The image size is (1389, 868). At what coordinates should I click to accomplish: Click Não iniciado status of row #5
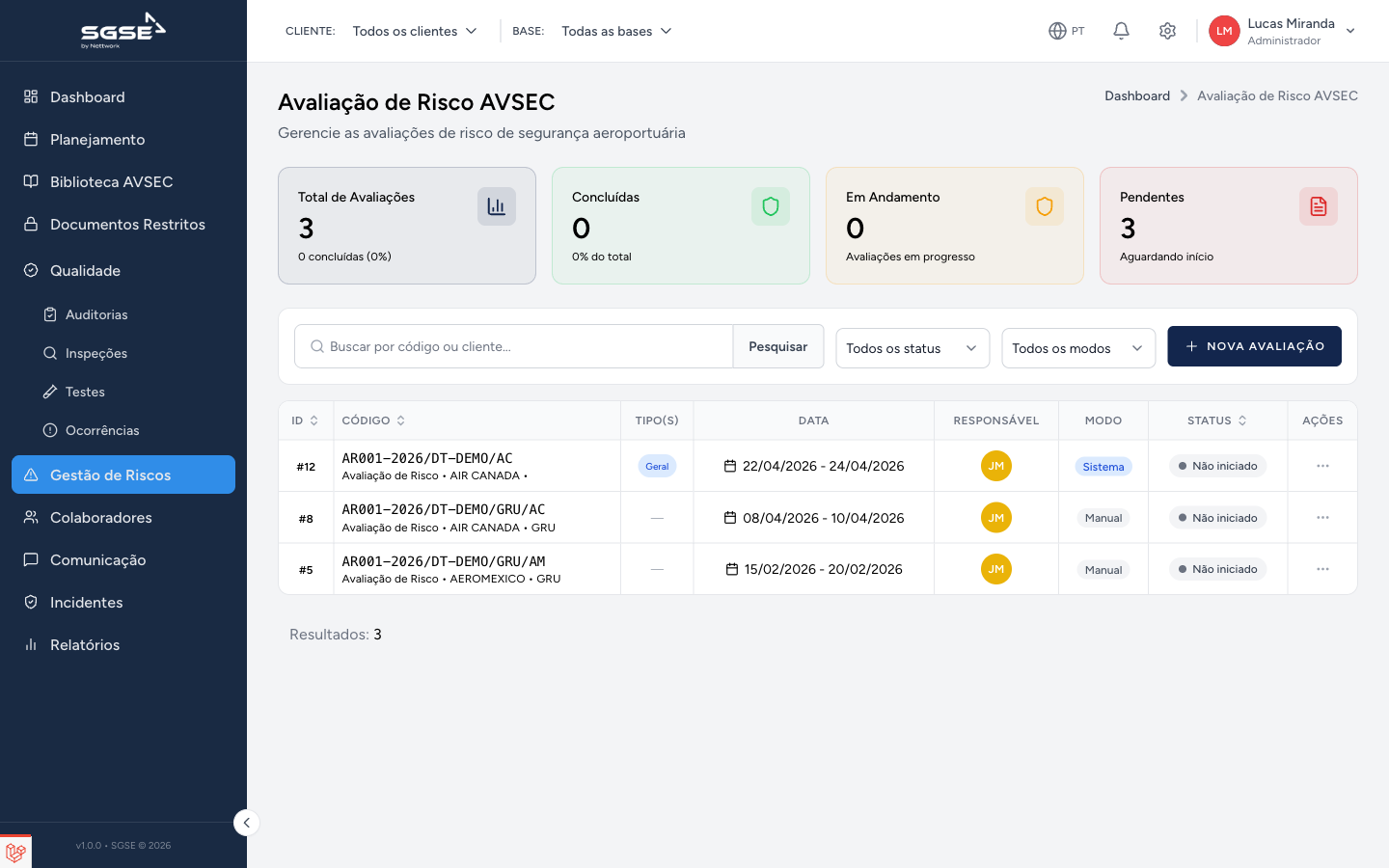tap(1217, 569)
